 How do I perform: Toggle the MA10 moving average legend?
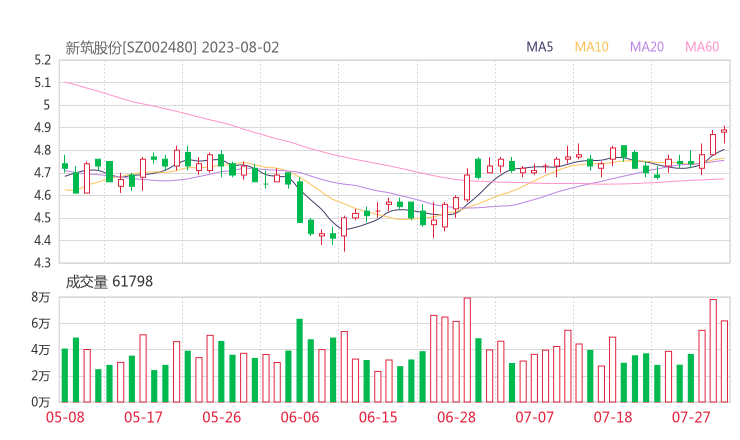click(x=591, y=47)
